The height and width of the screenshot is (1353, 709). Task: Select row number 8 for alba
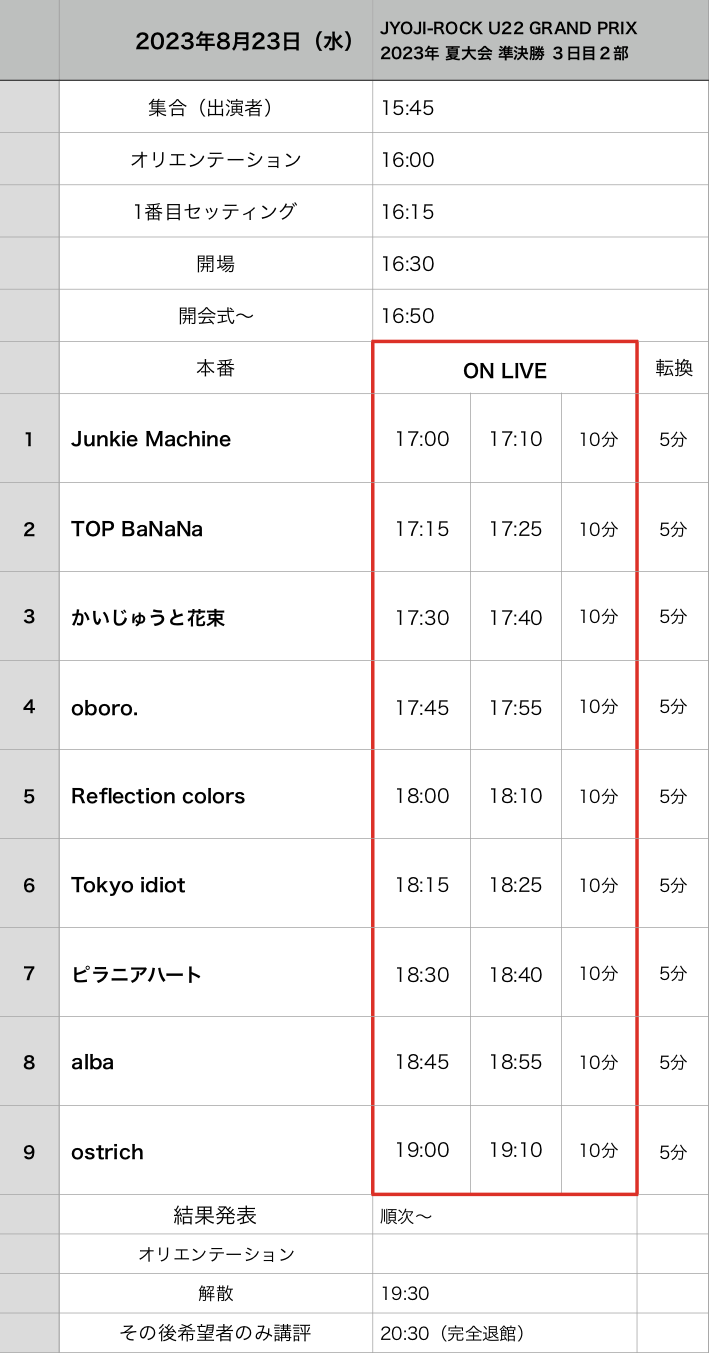(x=29, y=1062)
